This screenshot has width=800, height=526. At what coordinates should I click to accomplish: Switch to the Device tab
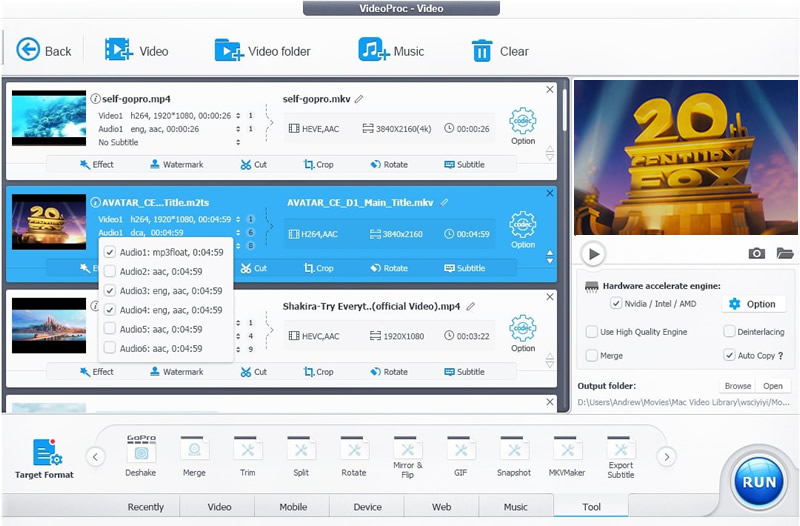click(x=367, y=507)
